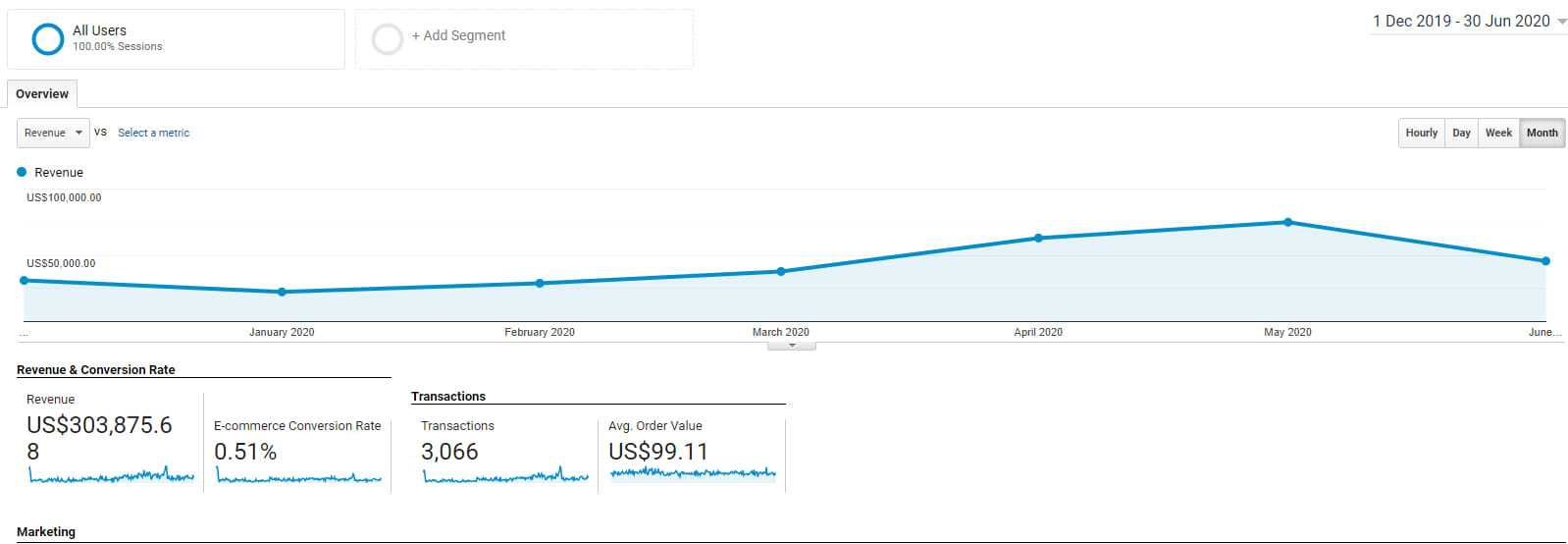Click the Revenue sparkline chart
The height and width of the screenshot is (544, 1568).
pyautogui.click(x=111, y=476)
